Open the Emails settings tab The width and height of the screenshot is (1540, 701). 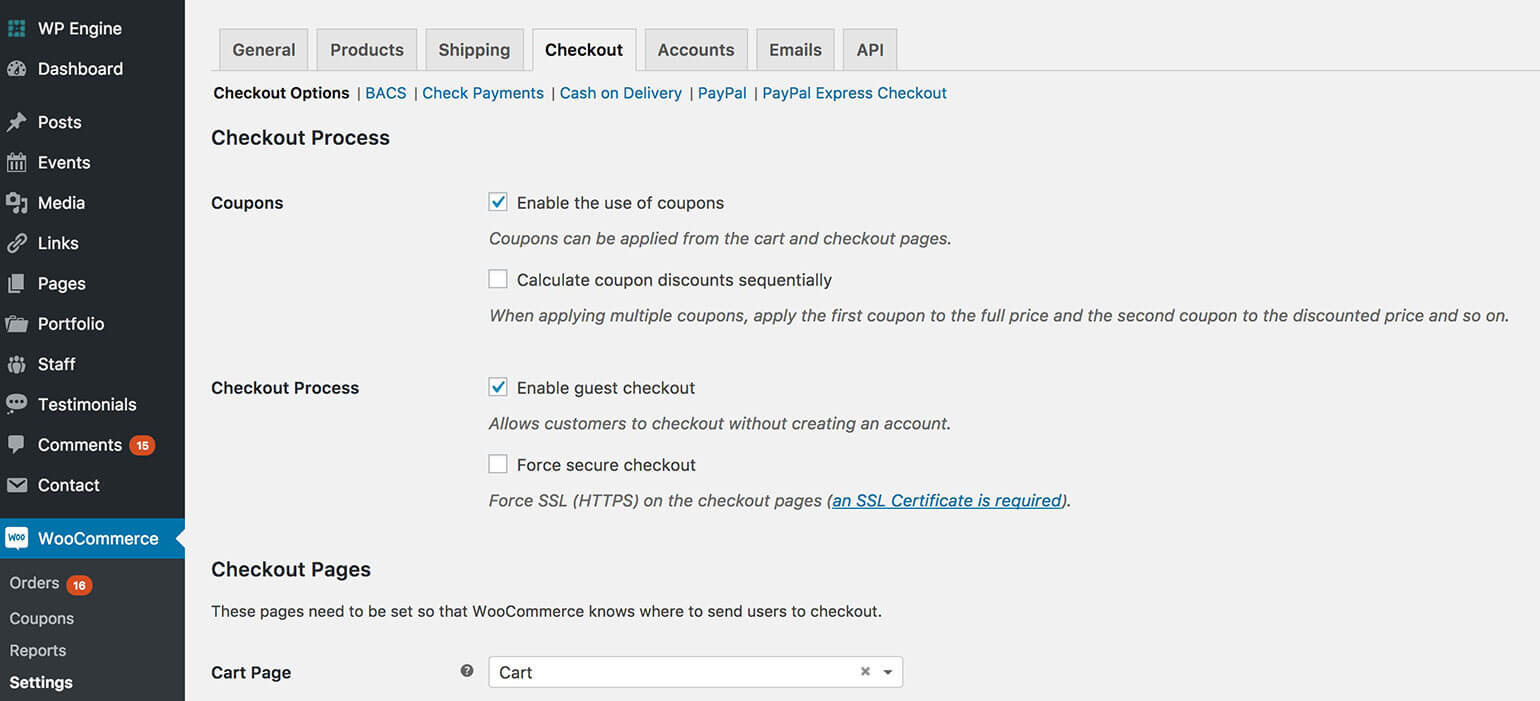(795, 49)
